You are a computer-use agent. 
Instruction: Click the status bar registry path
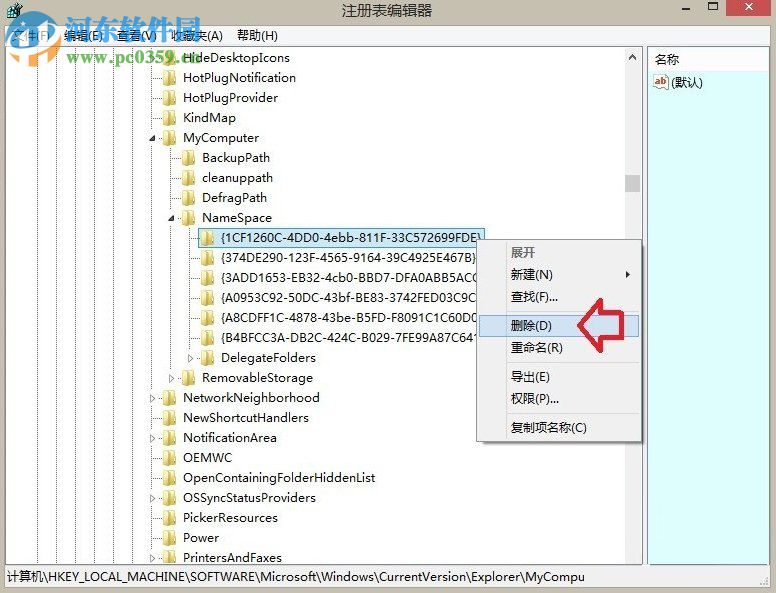click(x=296, y=577)
